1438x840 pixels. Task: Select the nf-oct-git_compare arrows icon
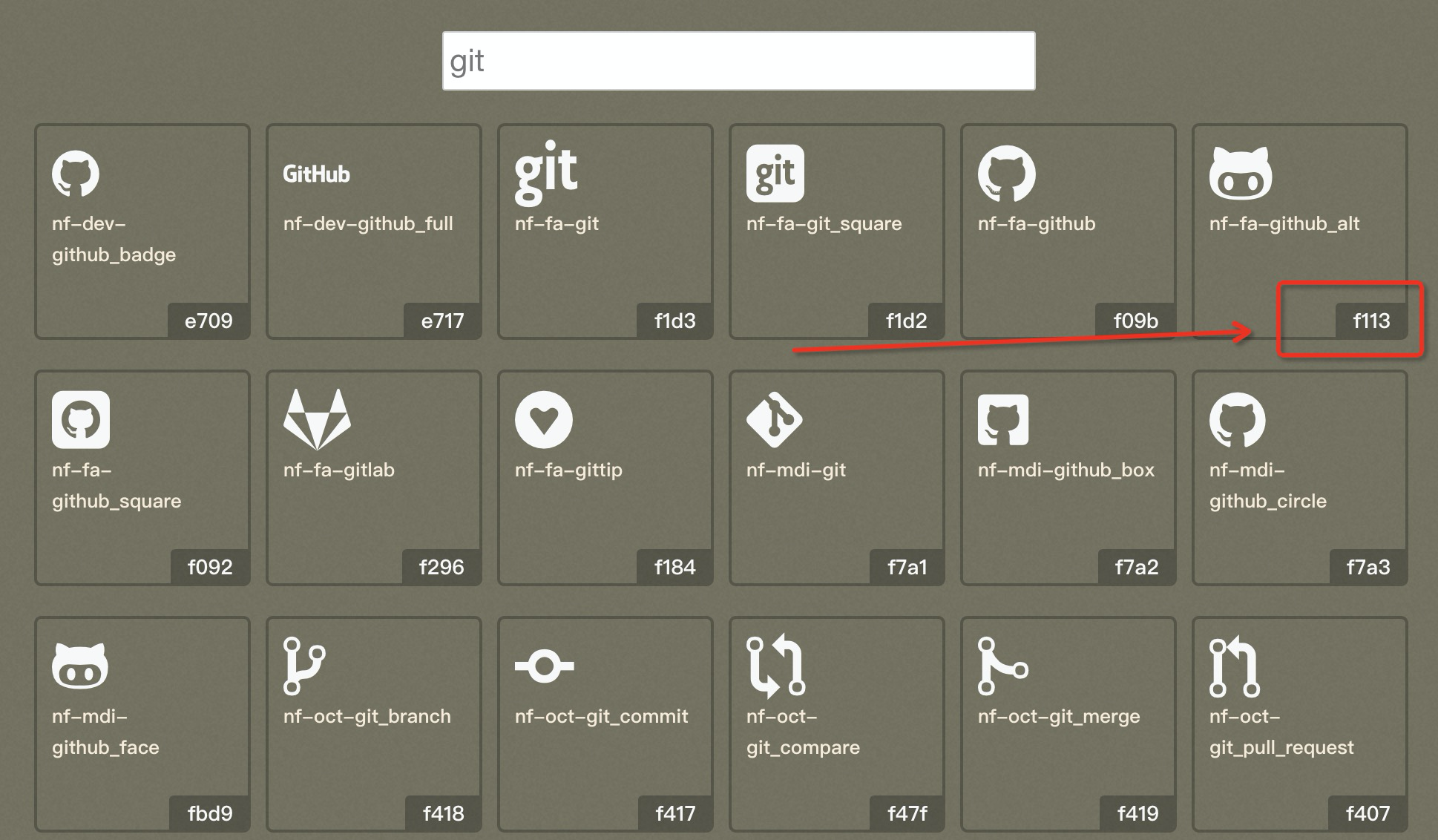tap(775, 666)
